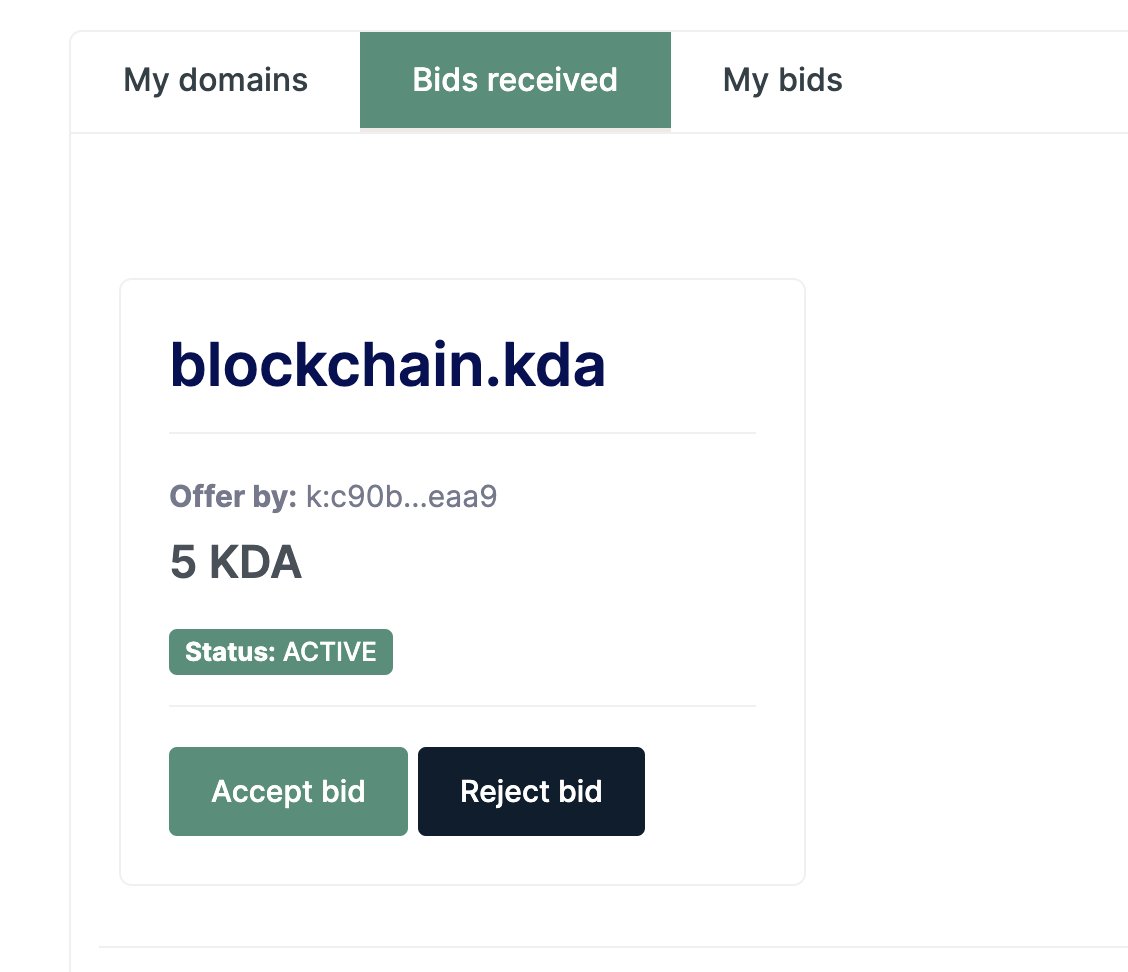Select the bidder address k:c90b...eaa9

[401, 497]
